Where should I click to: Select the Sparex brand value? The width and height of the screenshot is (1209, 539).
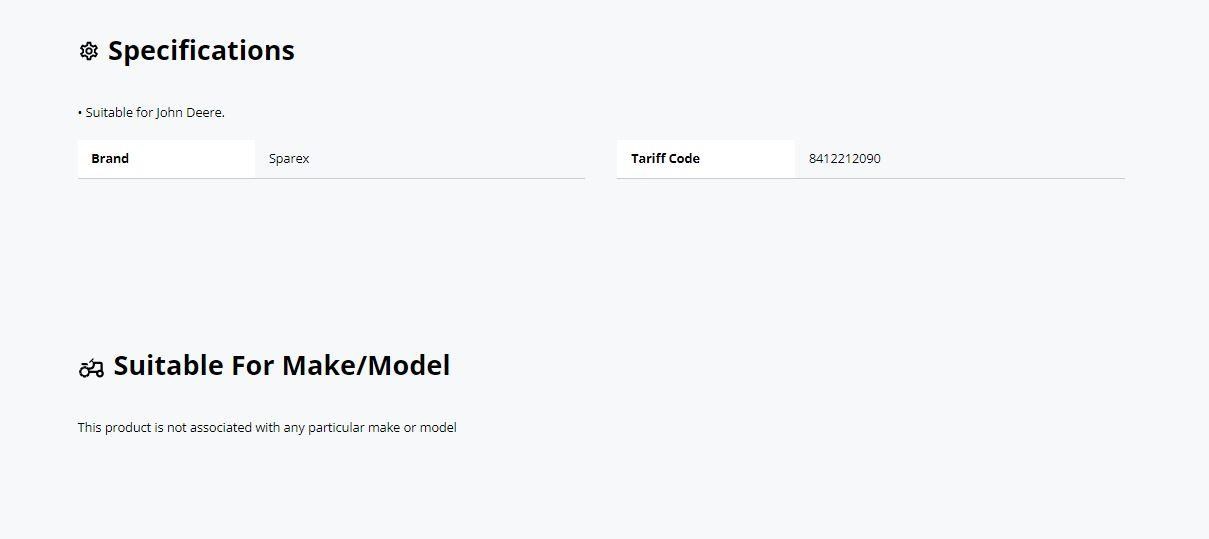pyautogui.click(x=289, y=158)
